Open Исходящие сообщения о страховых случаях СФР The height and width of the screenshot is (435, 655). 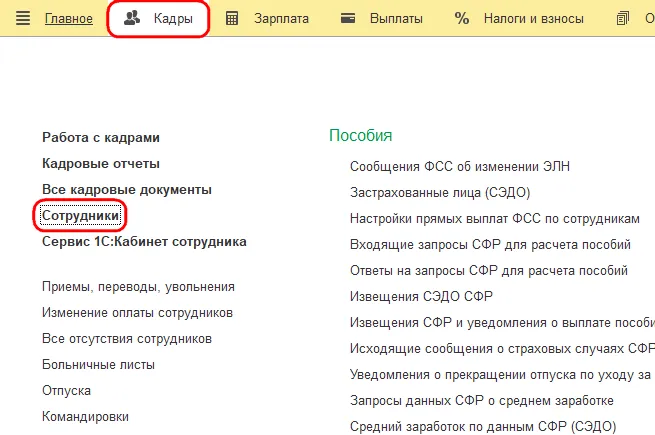(502, 349)
